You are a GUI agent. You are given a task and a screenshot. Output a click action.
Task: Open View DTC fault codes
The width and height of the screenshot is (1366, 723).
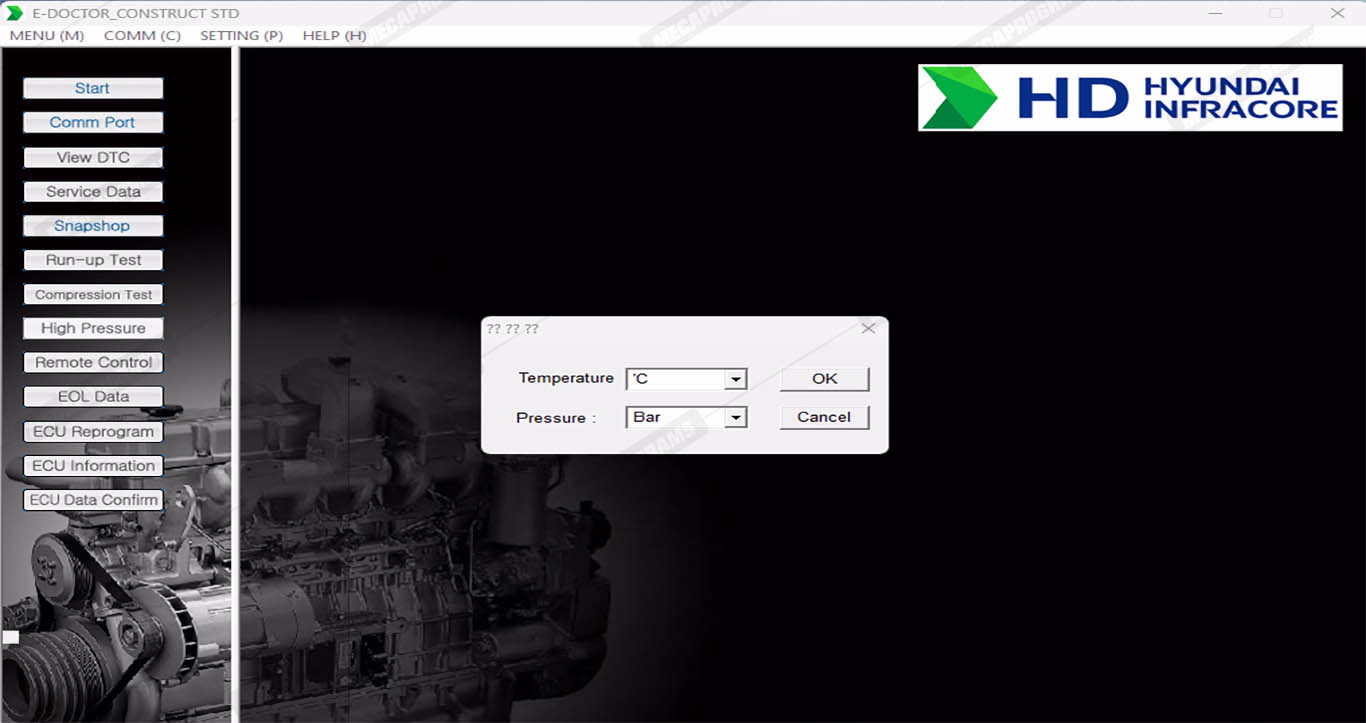coord(92,158)
